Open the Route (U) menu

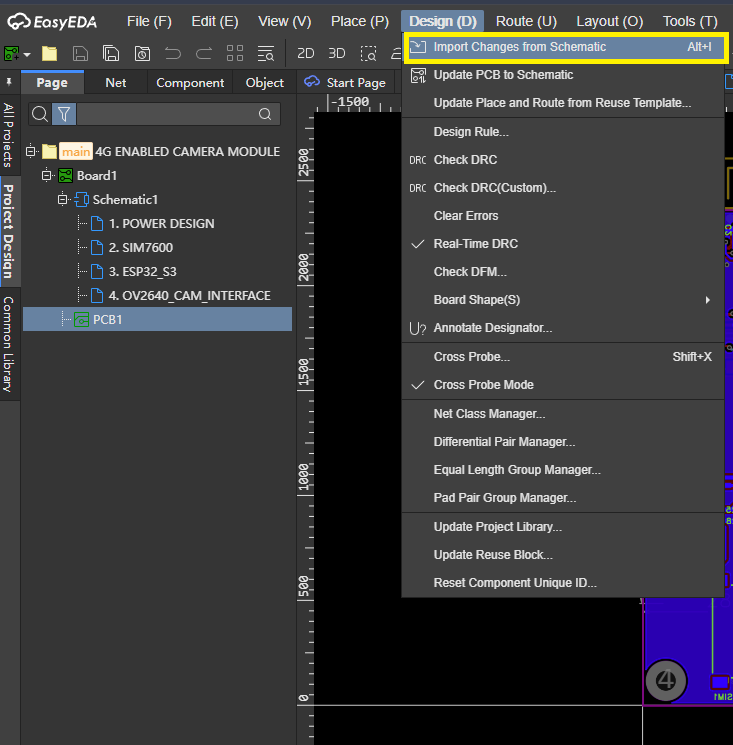pyautogui.click(x=526, y=21)
